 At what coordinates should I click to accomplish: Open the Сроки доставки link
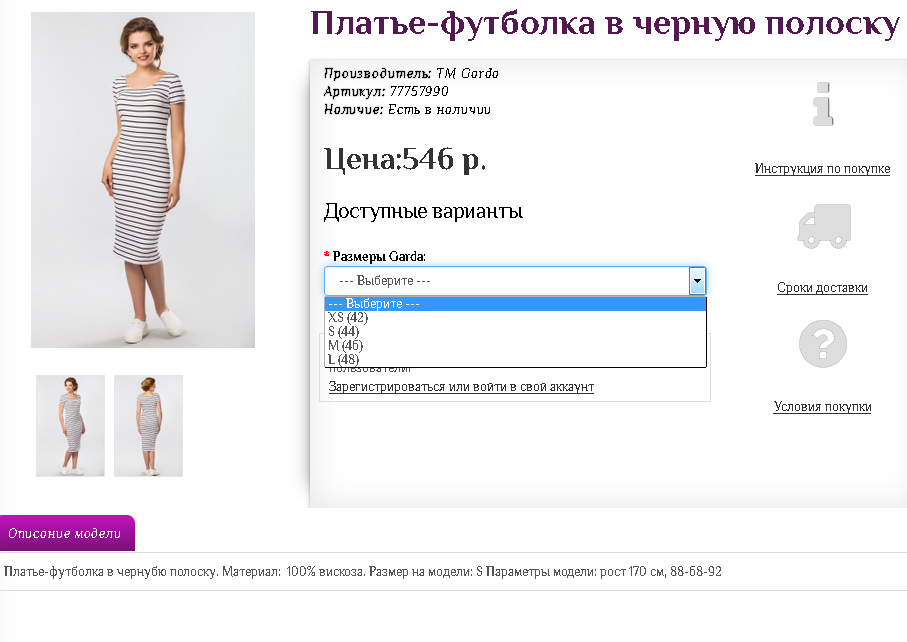pyautogui.click(x=822, y=288)
